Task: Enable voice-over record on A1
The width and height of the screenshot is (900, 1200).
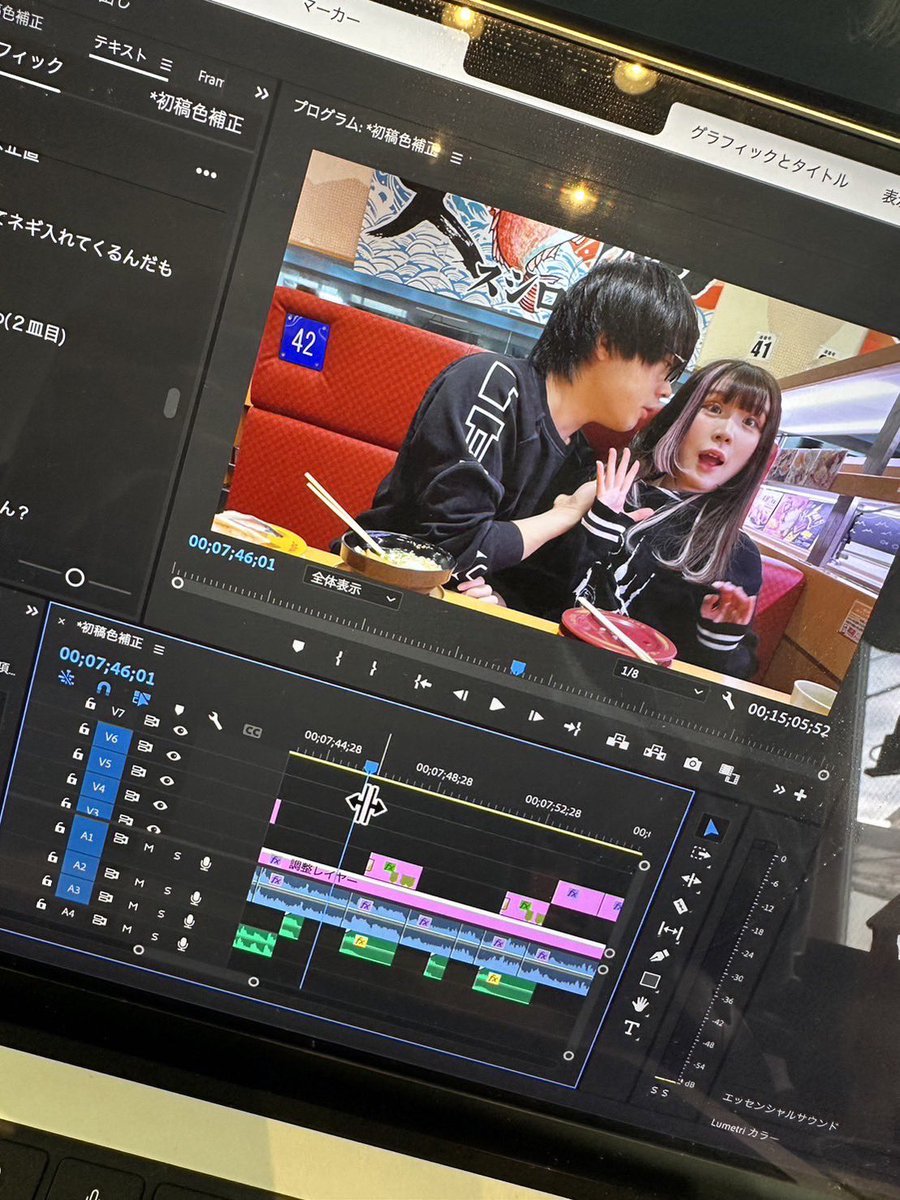Action: coord(205,863)
